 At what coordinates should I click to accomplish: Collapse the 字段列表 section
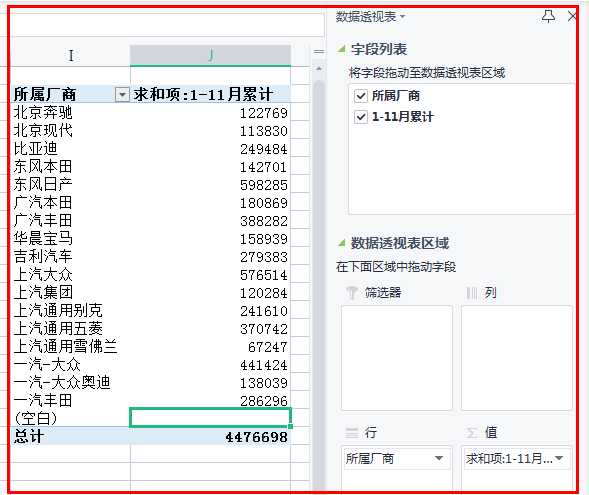point(341,49)
